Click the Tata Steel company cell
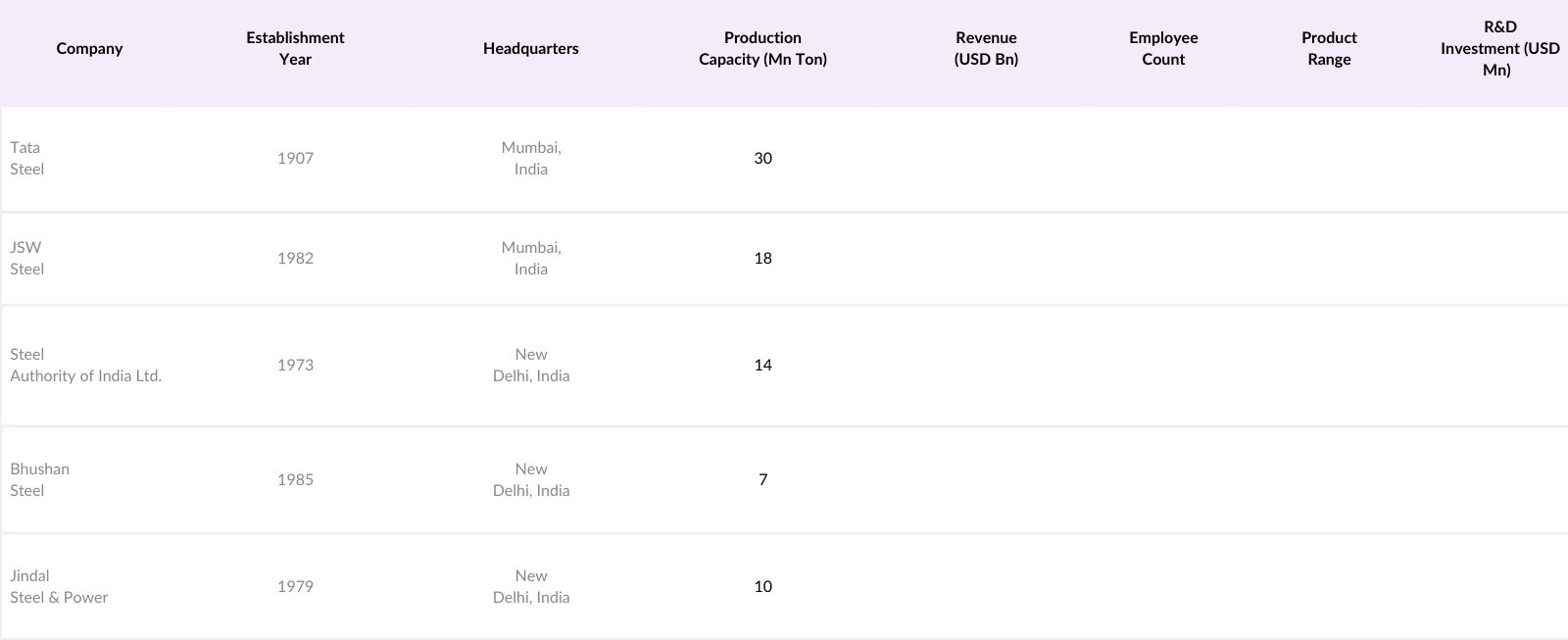 [x=27, y=159]
